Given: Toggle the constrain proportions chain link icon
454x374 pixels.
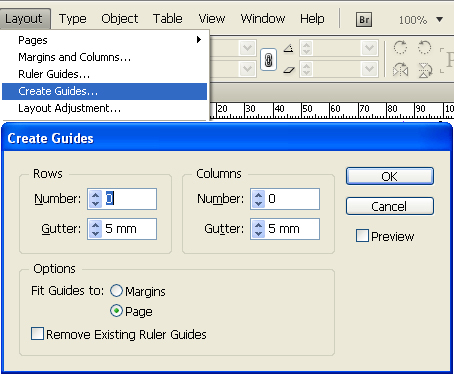Looking at the screenshot, I should click(x=268, y=60).
